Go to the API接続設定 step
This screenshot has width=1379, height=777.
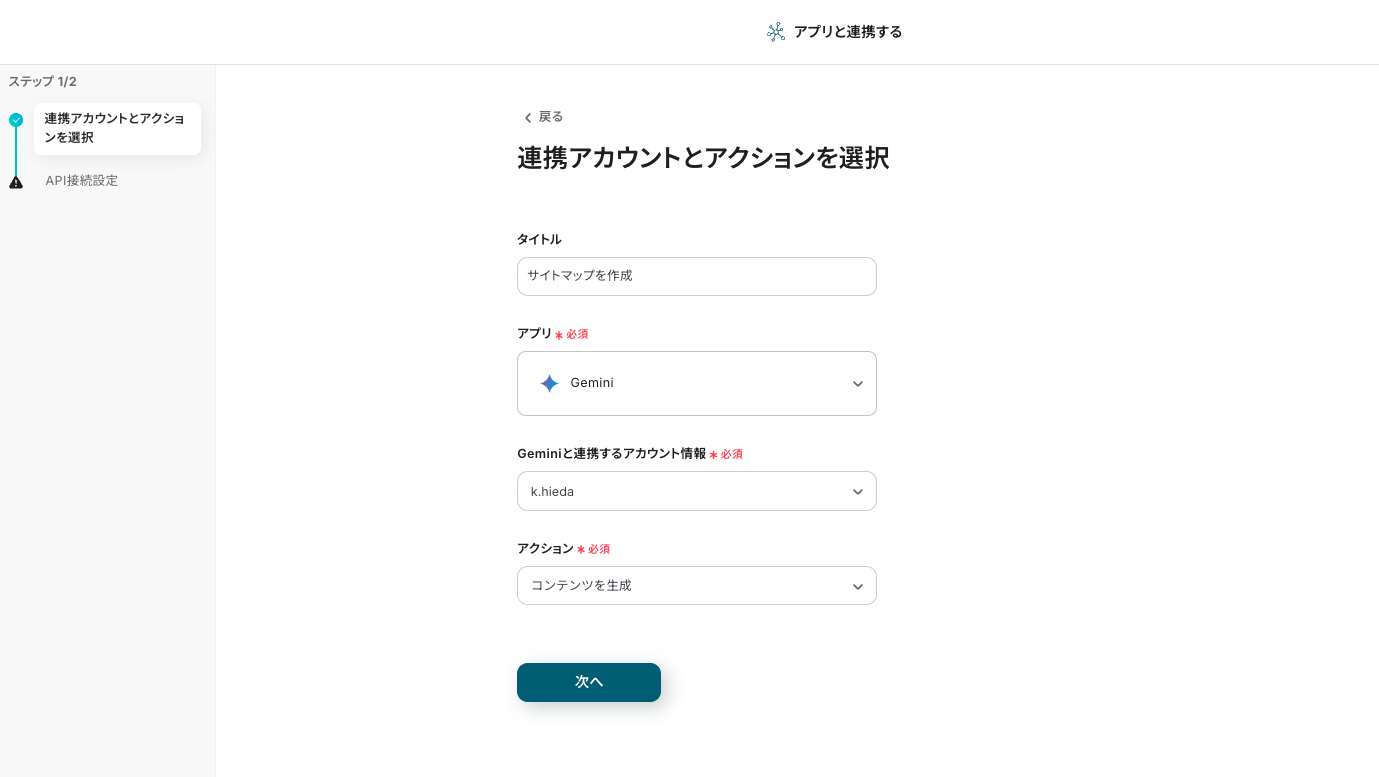pos(82,181)
